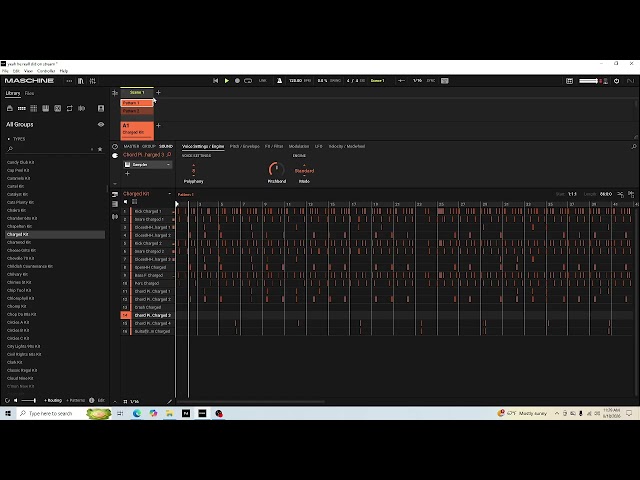Add a plug-in slot below Sampler
The image size is (640, 480).
(x=127, y=174)
